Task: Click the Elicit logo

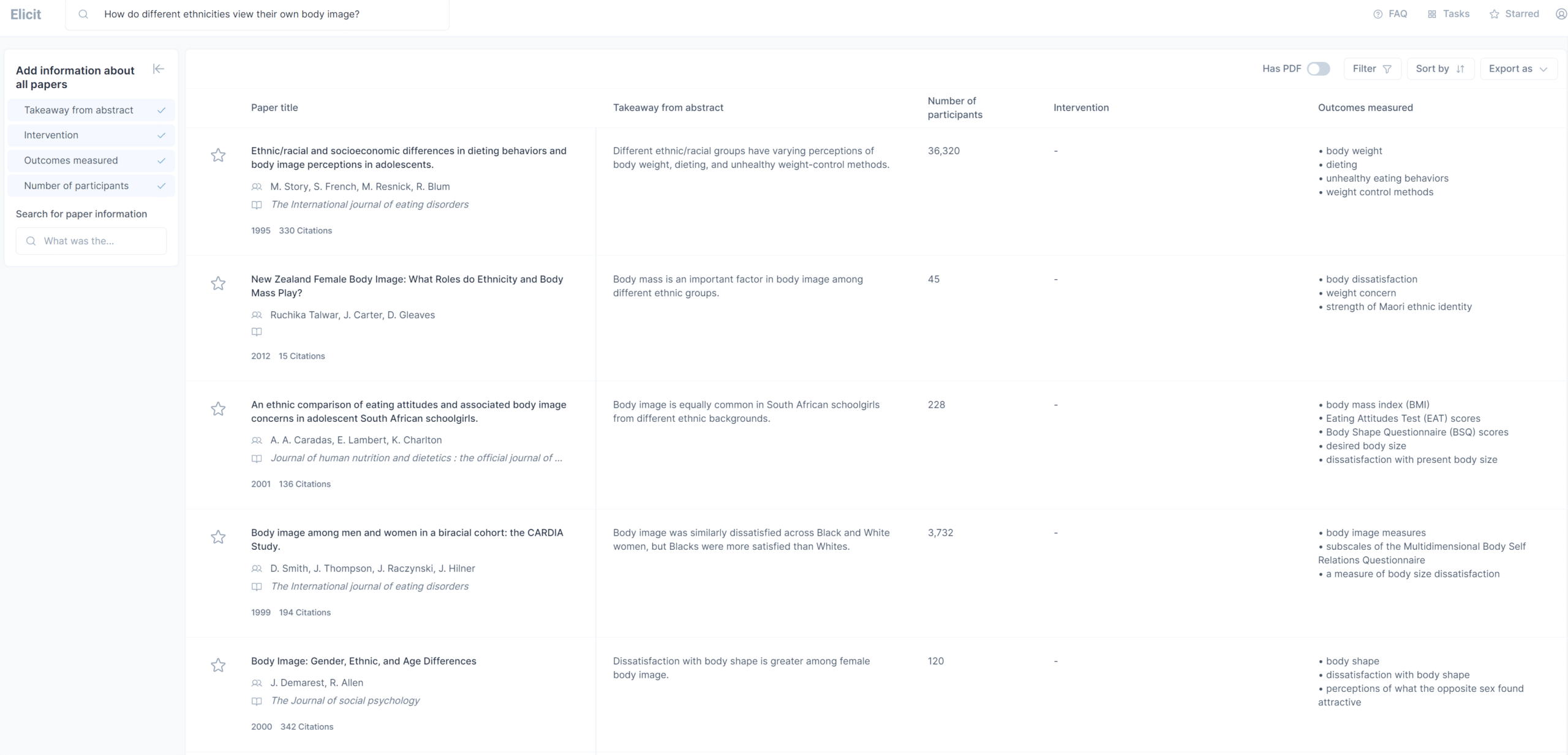Action: tap(26, 13)
